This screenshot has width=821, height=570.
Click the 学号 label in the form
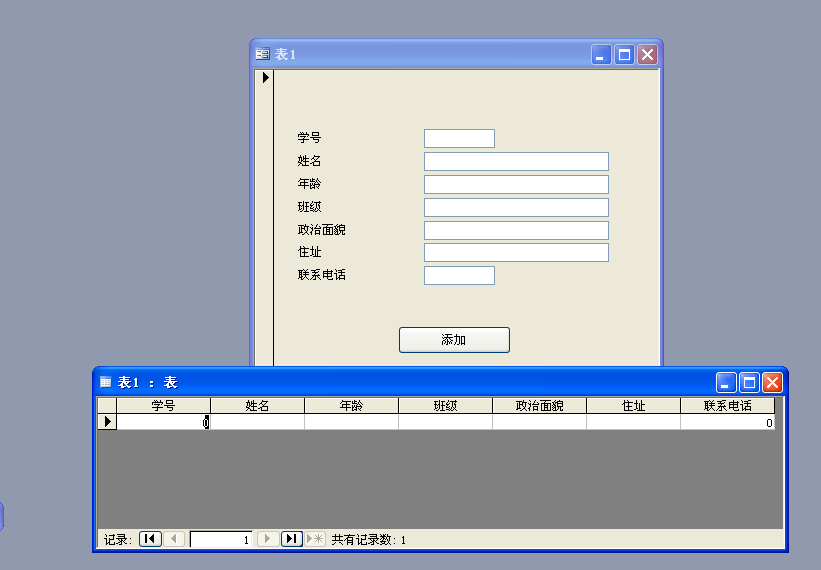point(309,138)
